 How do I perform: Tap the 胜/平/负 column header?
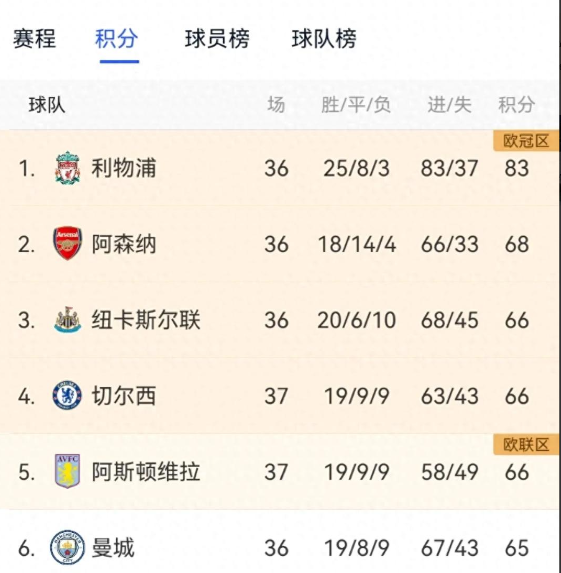point(356,105)
